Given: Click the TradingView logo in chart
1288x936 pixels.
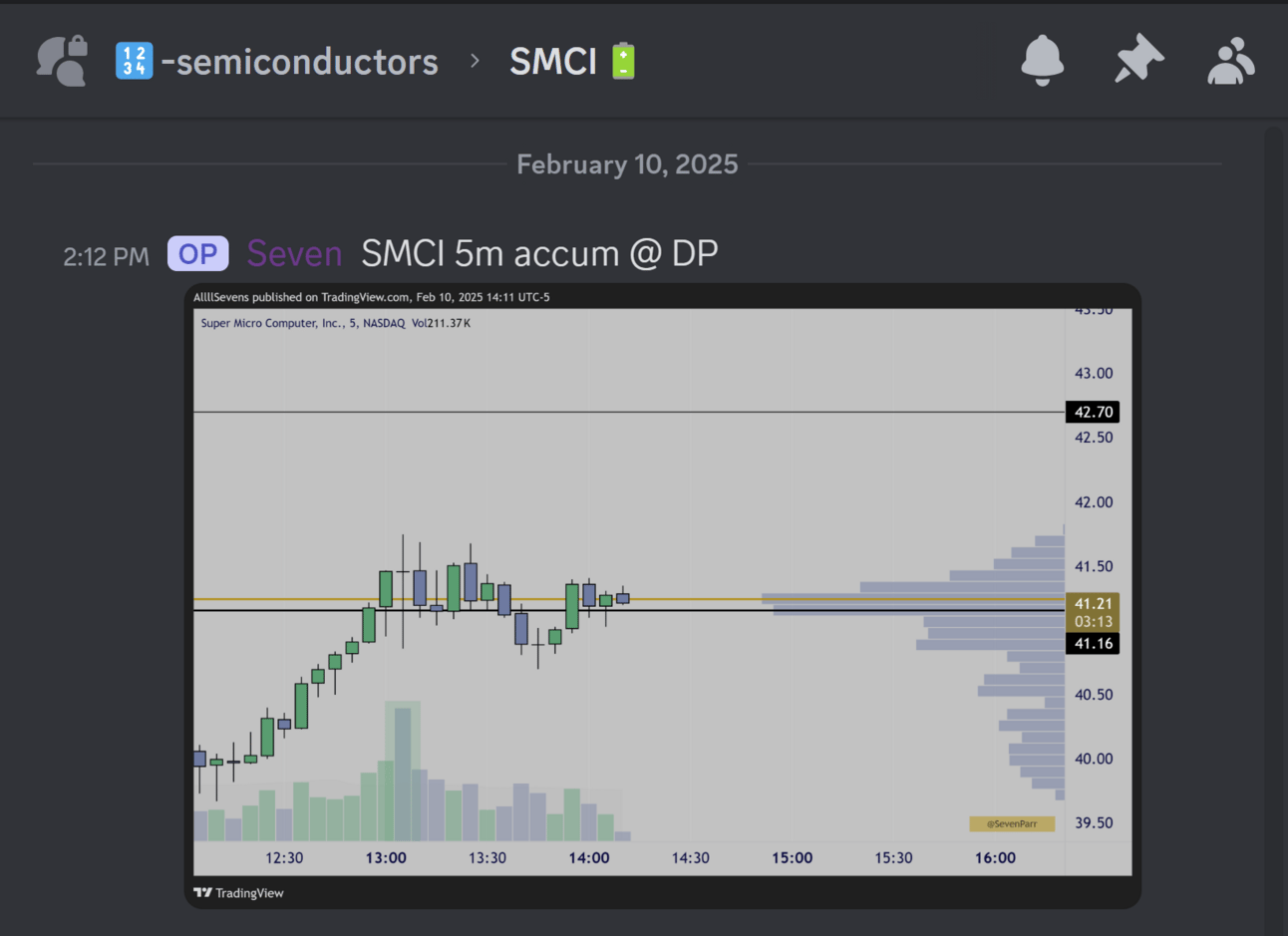Looking at the screenshot, I should (x=238, y=893).
